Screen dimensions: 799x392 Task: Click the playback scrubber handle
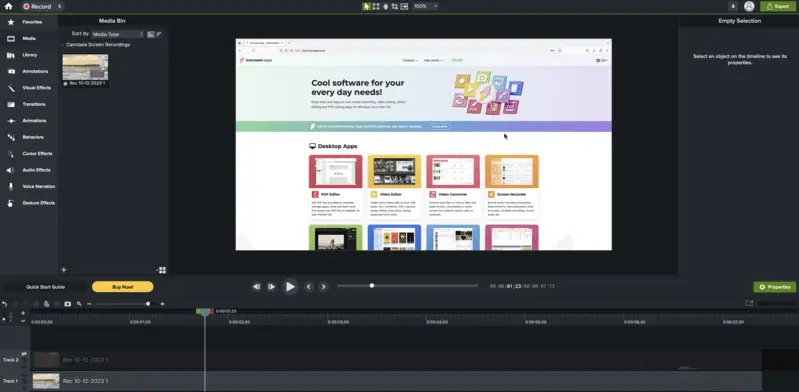coord(372,286)
